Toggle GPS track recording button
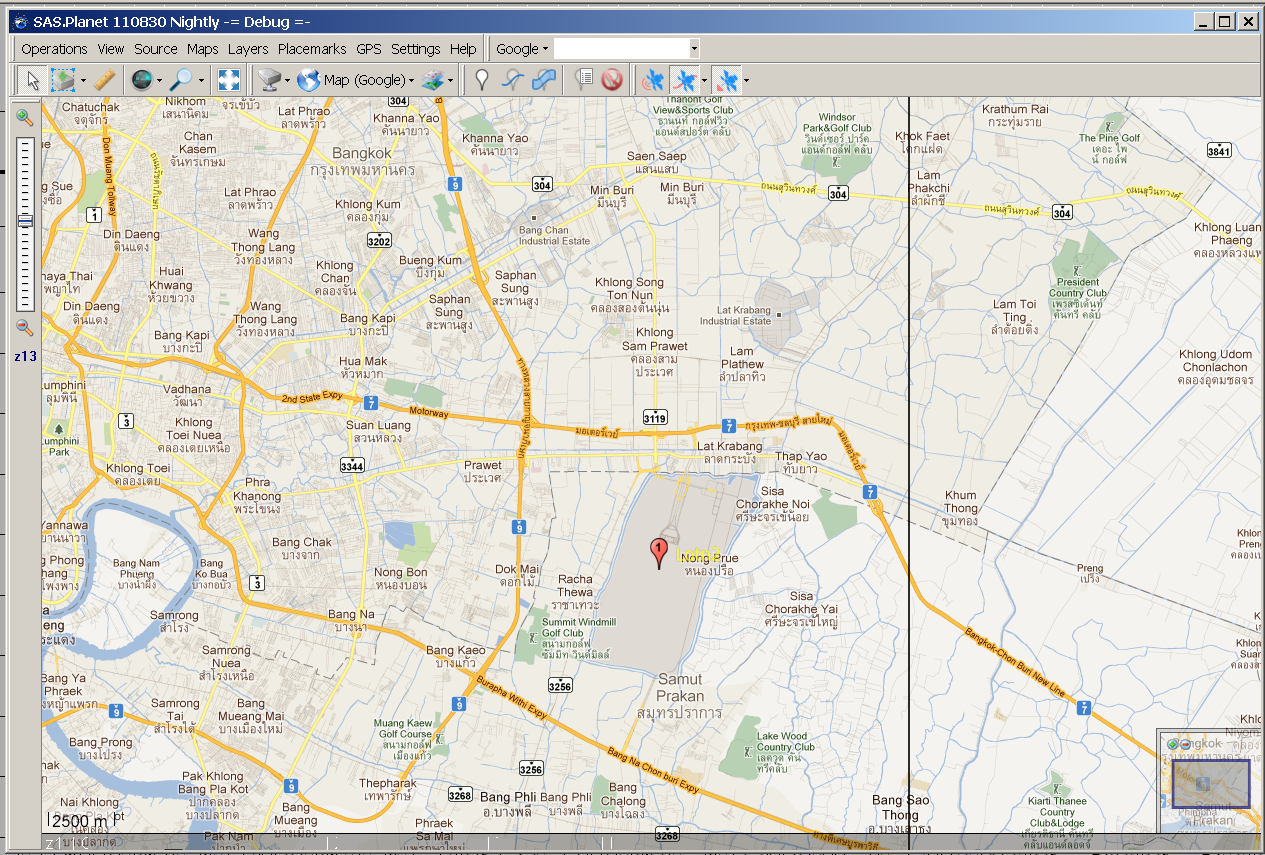This screenshot has height=855, width=1265. (684, 80)
